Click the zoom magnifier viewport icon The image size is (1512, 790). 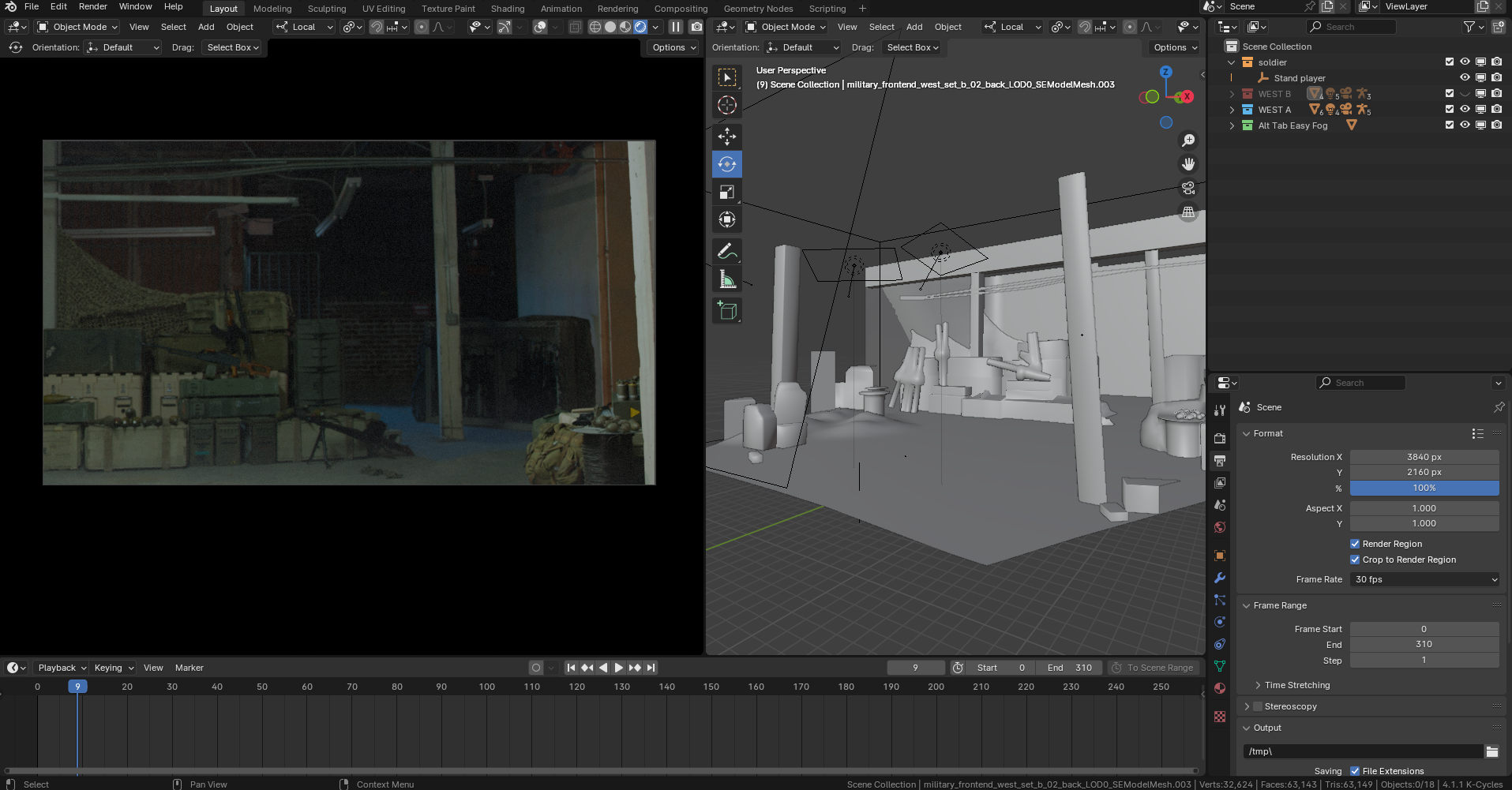tap(1187, 140)
